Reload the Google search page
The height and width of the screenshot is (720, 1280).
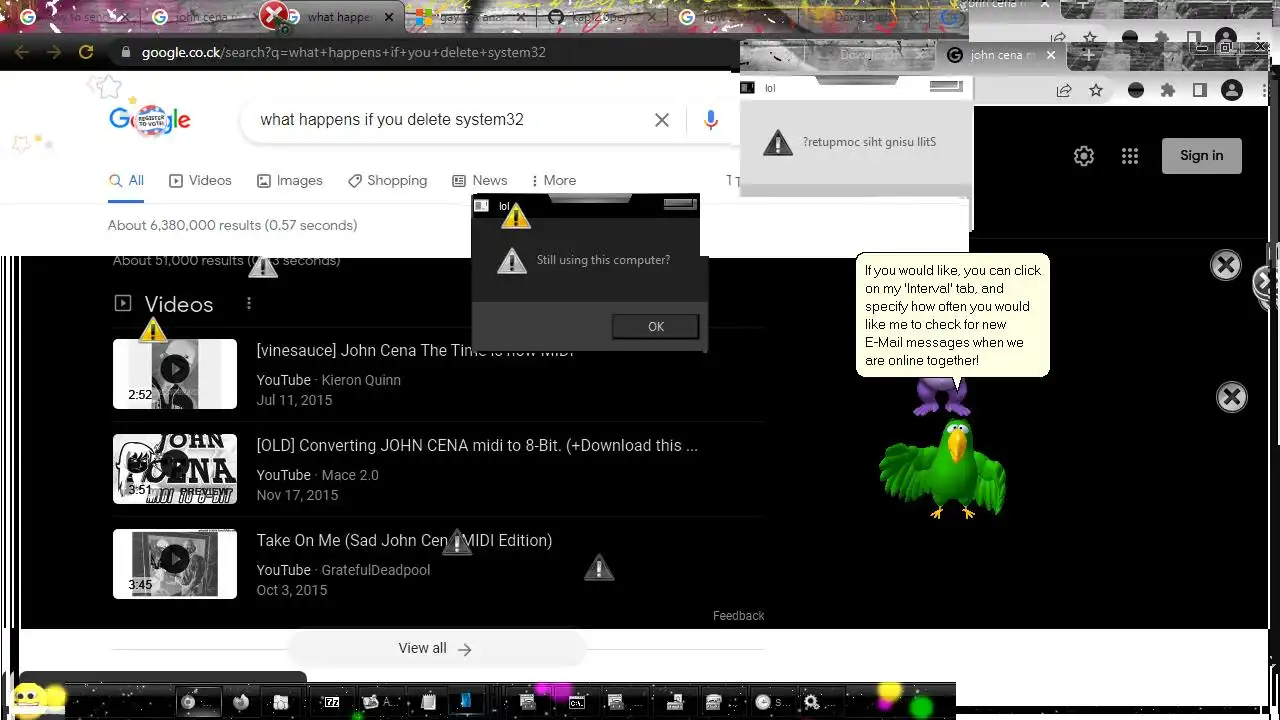click(x=86, y=52)
